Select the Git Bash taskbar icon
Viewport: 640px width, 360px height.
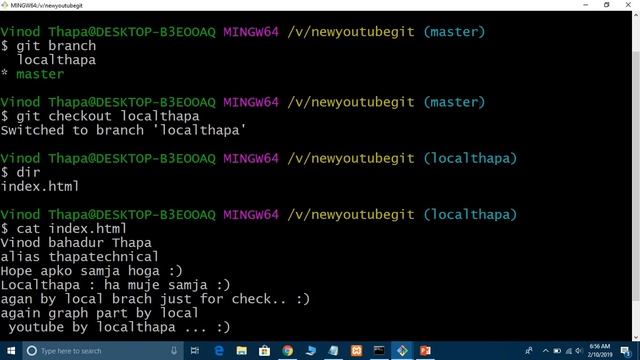click(402, 351)
